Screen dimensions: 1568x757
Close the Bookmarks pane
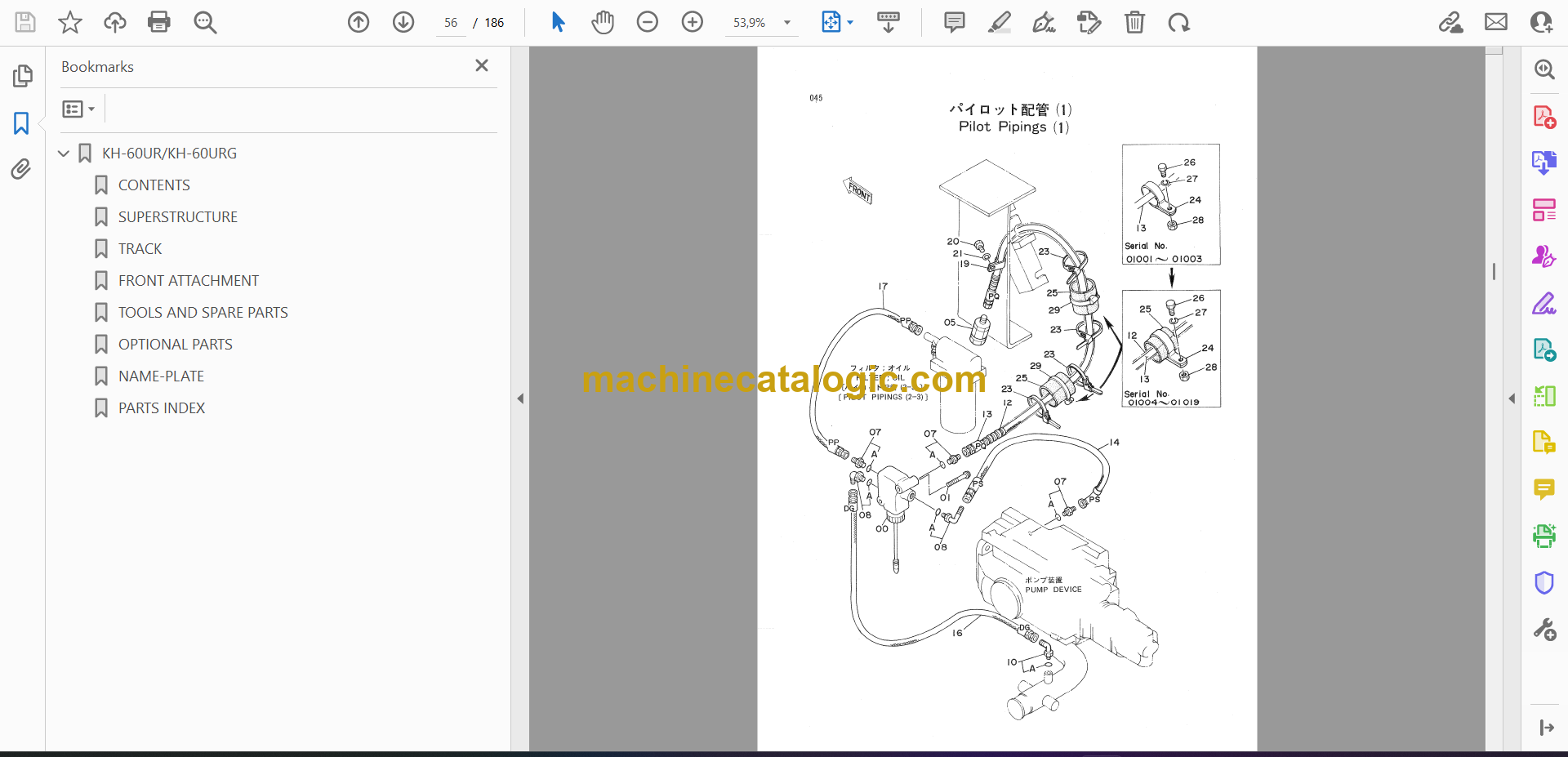482,65
